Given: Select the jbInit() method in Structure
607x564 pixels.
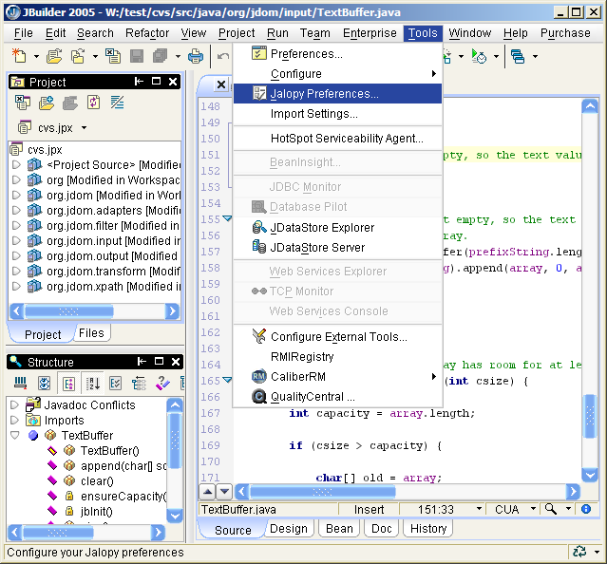Looking at the screenshot, I should tap(96, 511).
